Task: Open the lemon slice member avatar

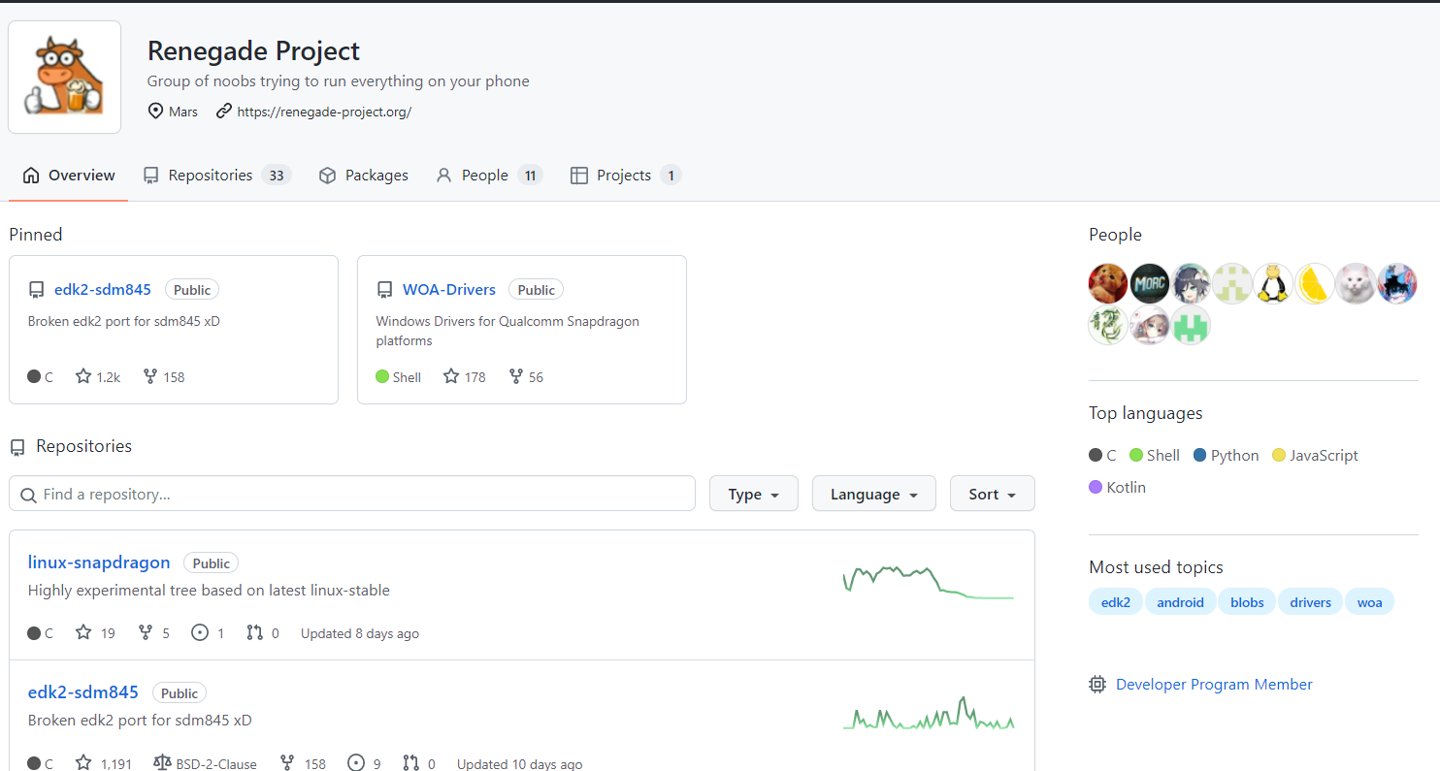Action: click(1315, 284)
